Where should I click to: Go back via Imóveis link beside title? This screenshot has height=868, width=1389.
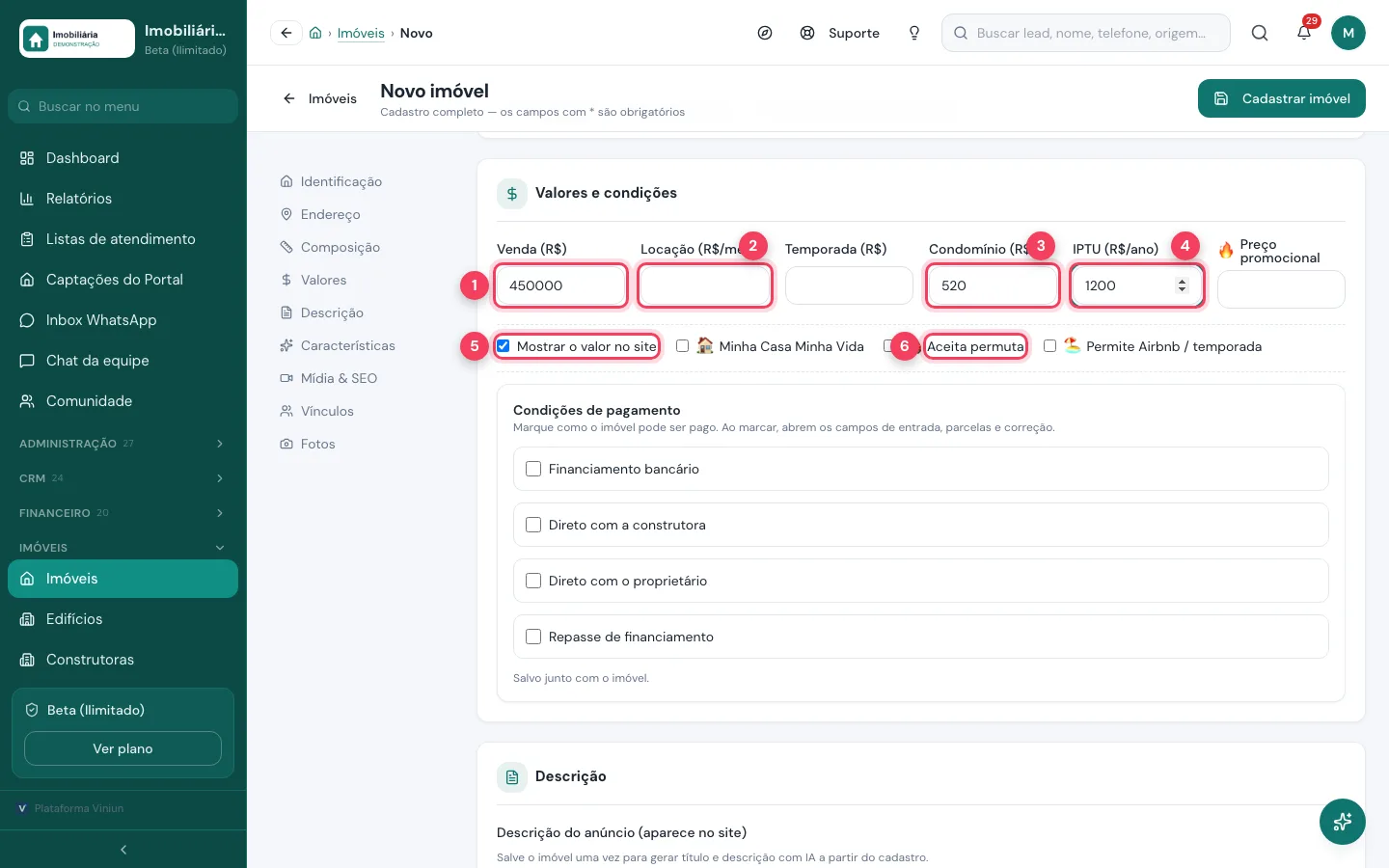319,98
